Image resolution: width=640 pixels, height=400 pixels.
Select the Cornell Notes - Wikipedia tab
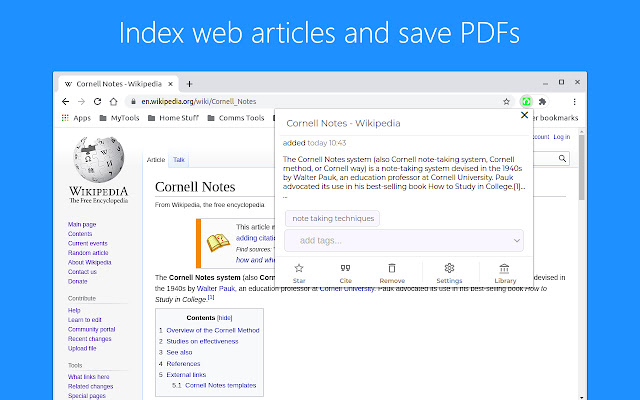tap(118, 84)
